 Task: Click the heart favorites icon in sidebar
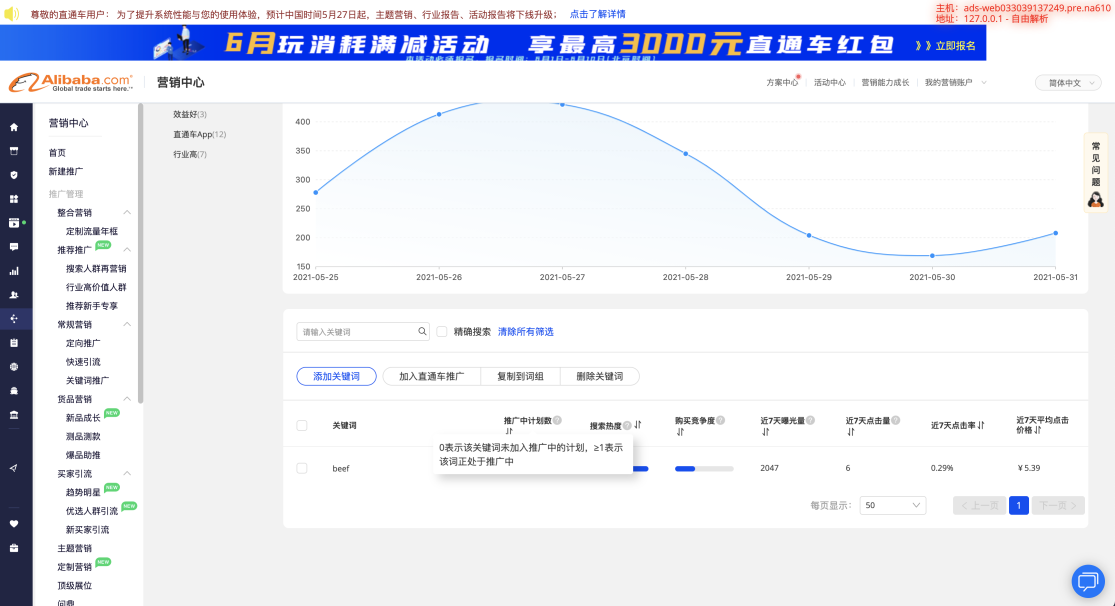pos(14,523)
